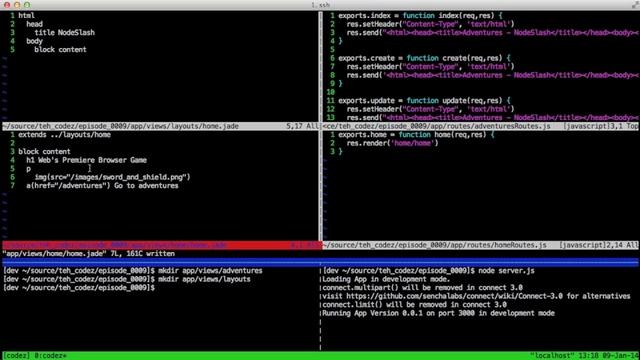Click the fullscreen arrows icon in title bar

click(635, 5)
